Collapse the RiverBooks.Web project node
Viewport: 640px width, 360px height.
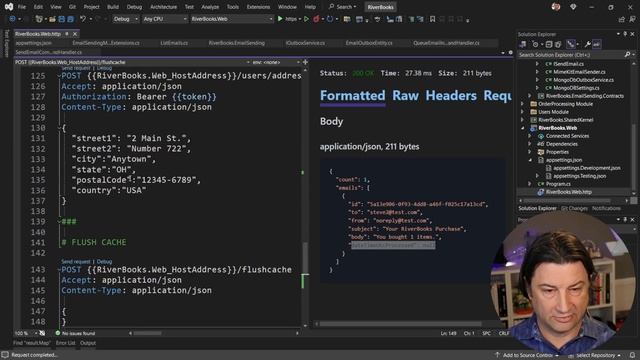click(522, 128)
